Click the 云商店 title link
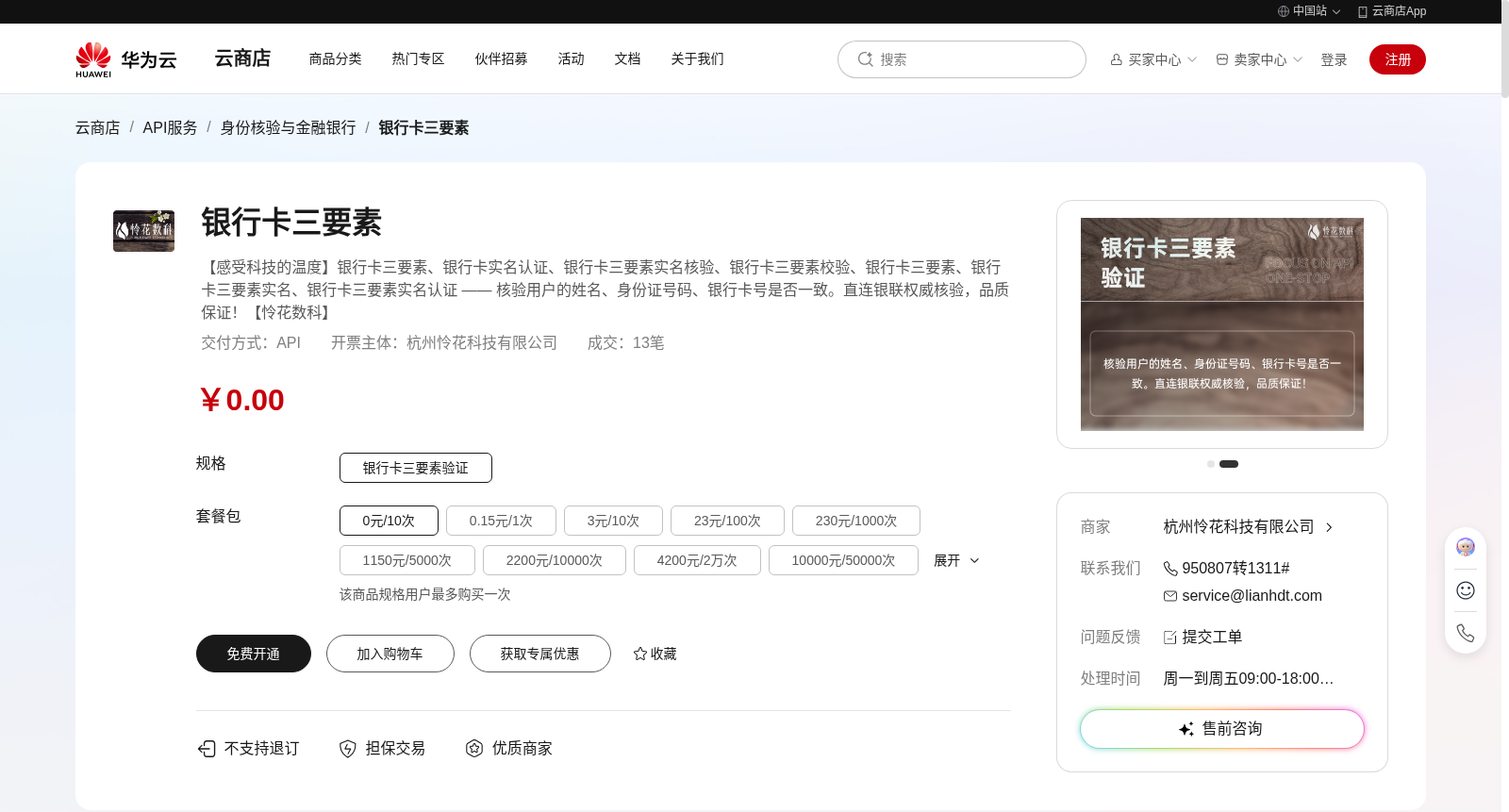Viewport: 1509px width, 812px height. tap(242, 58)
